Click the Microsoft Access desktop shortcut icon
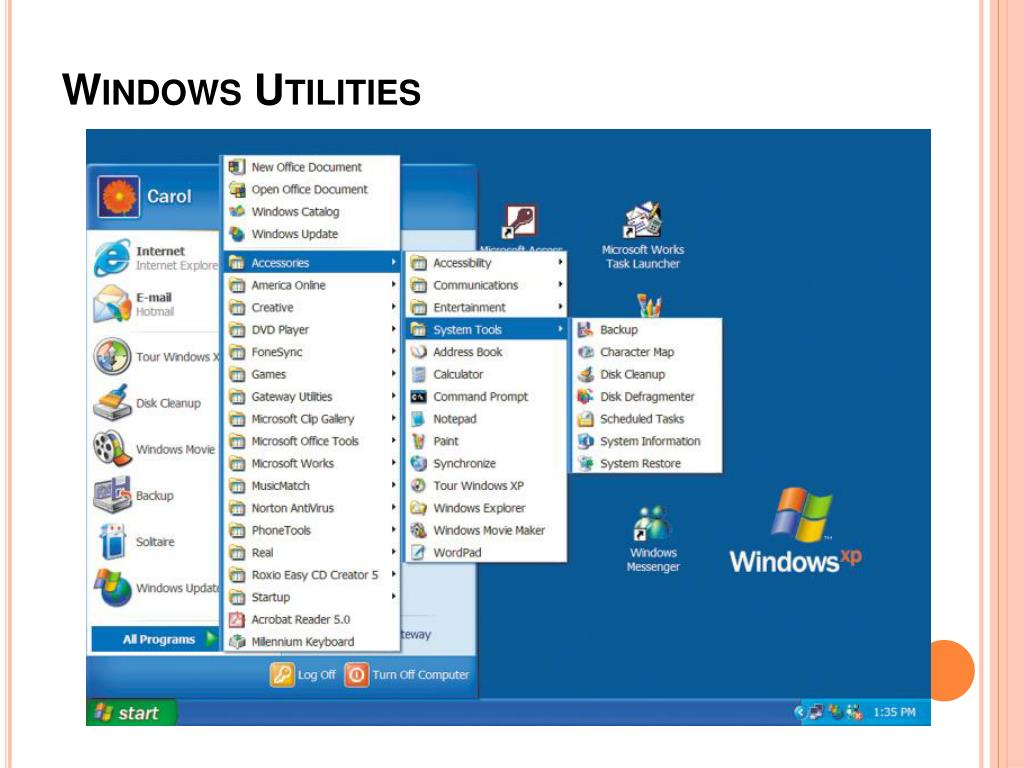 point(520,222)
